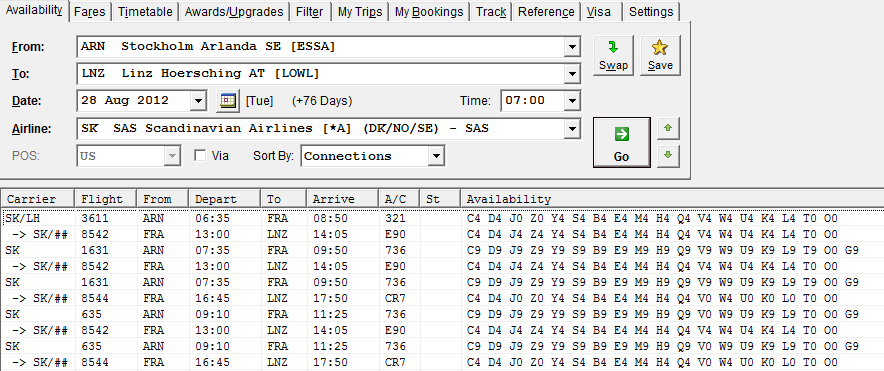Select flight SK/LH 3611 row
Viewport: 884px width, 371px height.
(442, 218)
